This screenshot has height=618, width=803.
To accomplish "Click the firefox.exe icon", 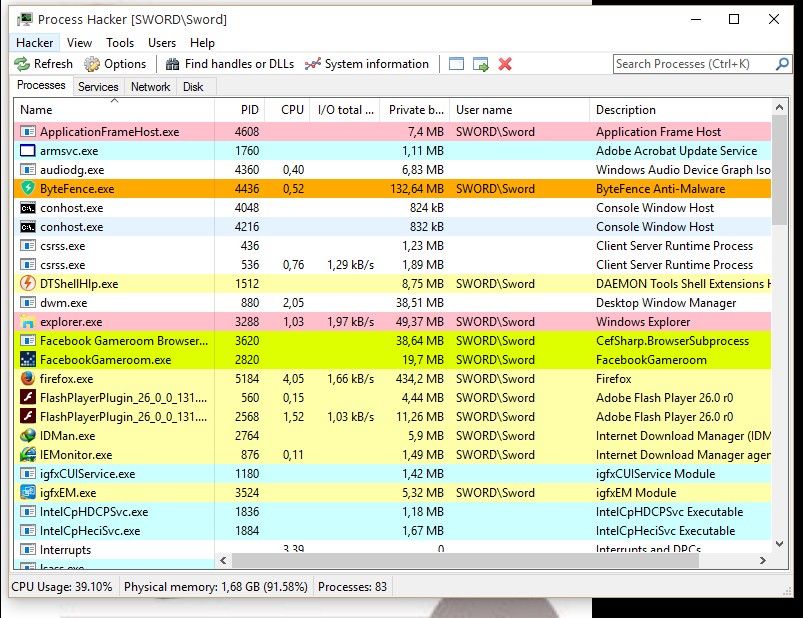I will click(28, 378).
